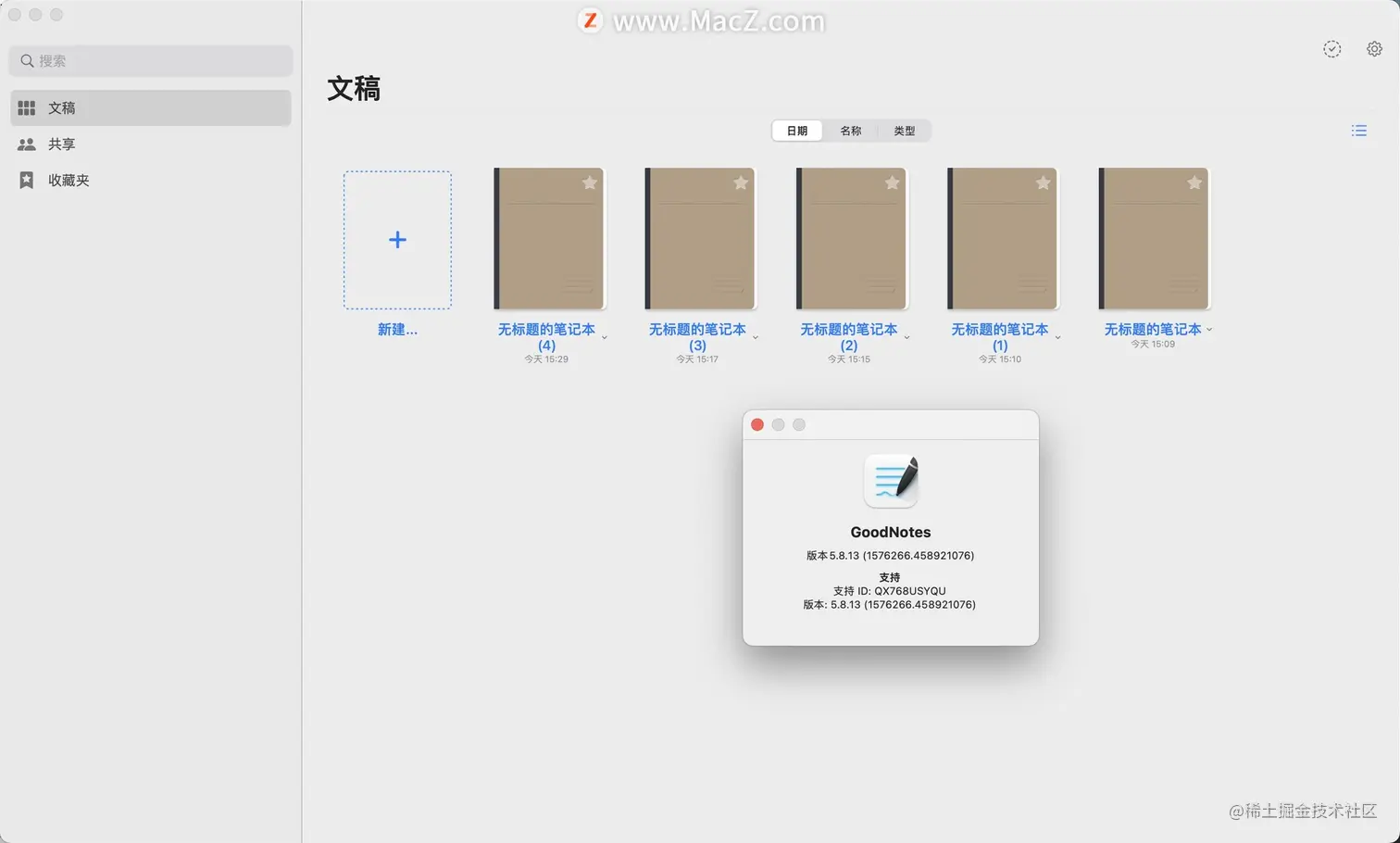
Task: Favorite 无标题的笔记本 (1) with its star
Action: [1044, 182]
